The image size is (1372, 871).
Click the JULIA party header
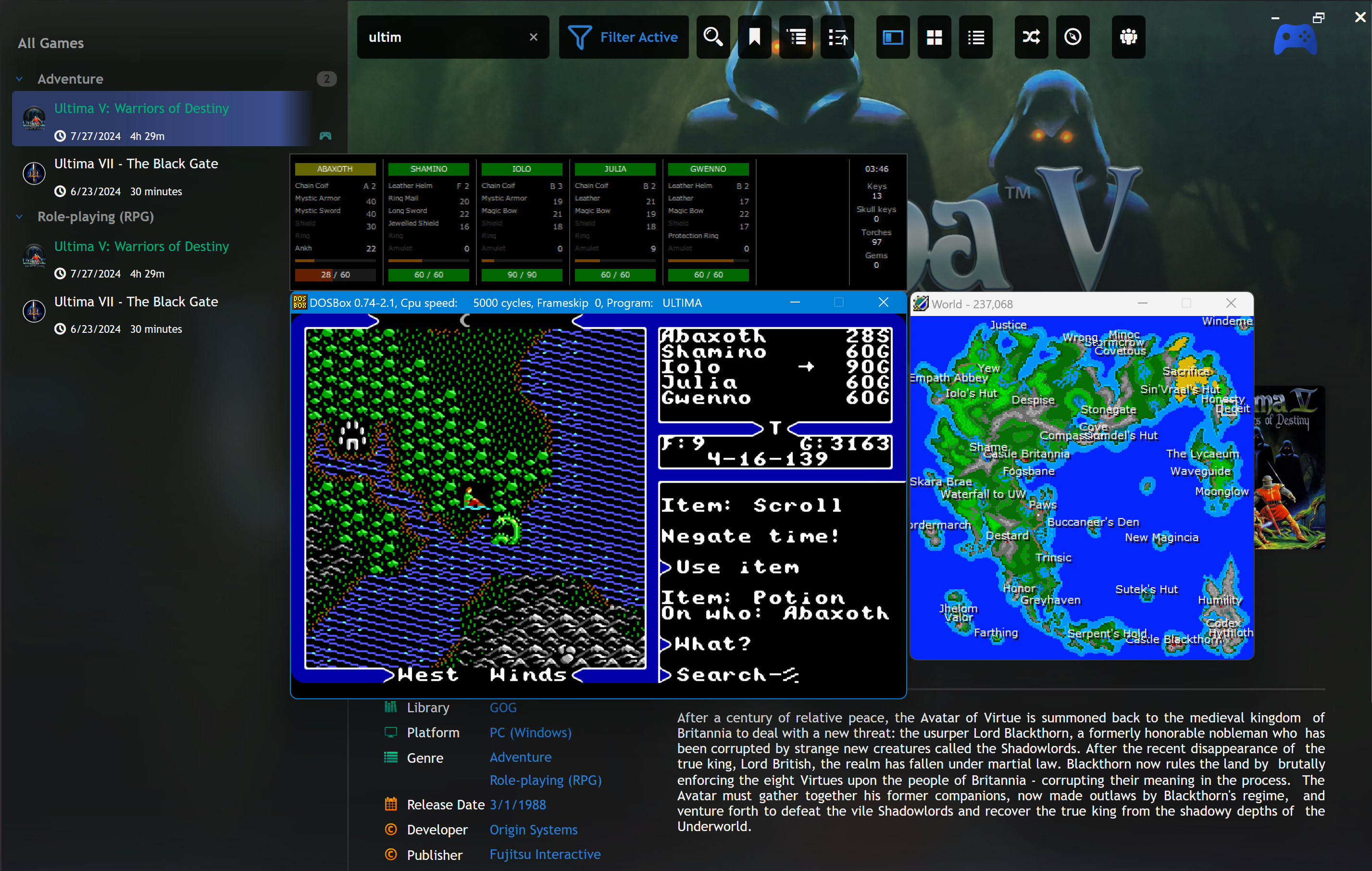(615, 169)
